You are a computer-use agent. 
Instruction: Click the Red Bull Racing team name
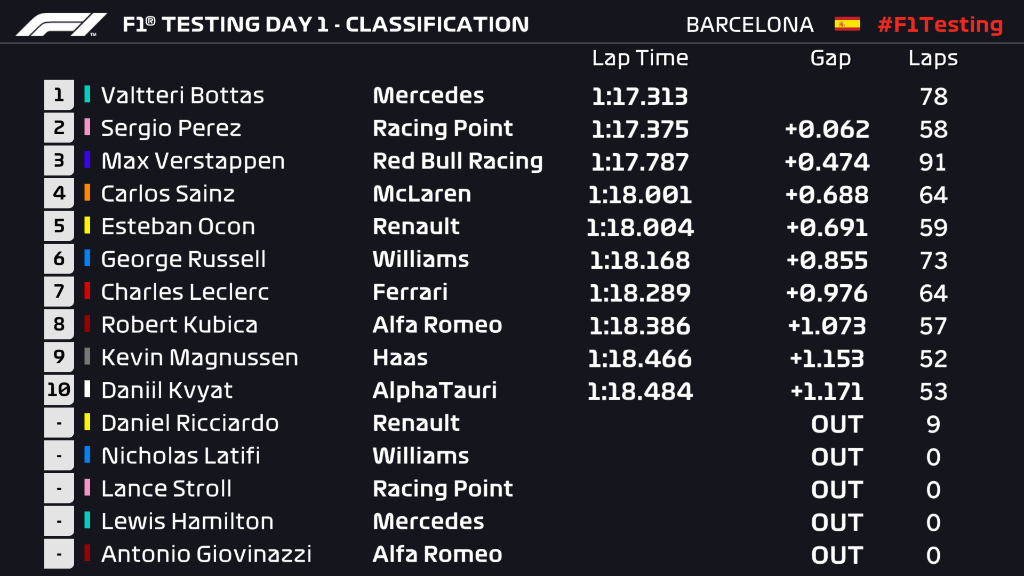point(457,161)
